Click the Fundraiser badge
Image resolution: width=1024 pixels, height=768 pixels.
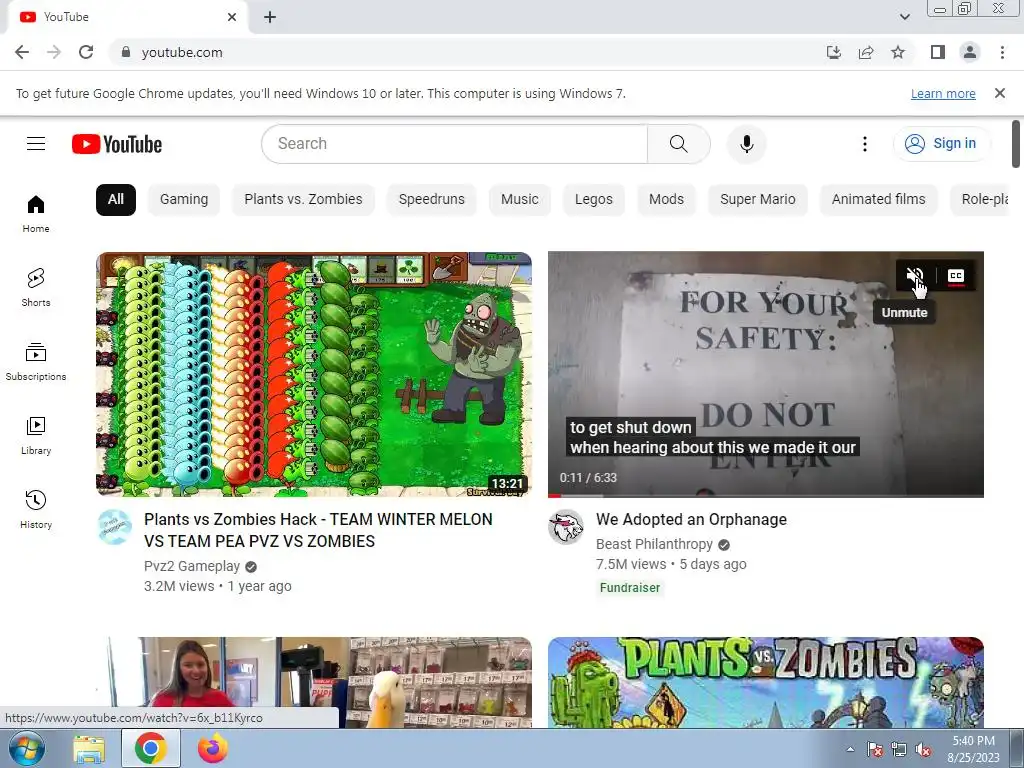click(630, 588)
